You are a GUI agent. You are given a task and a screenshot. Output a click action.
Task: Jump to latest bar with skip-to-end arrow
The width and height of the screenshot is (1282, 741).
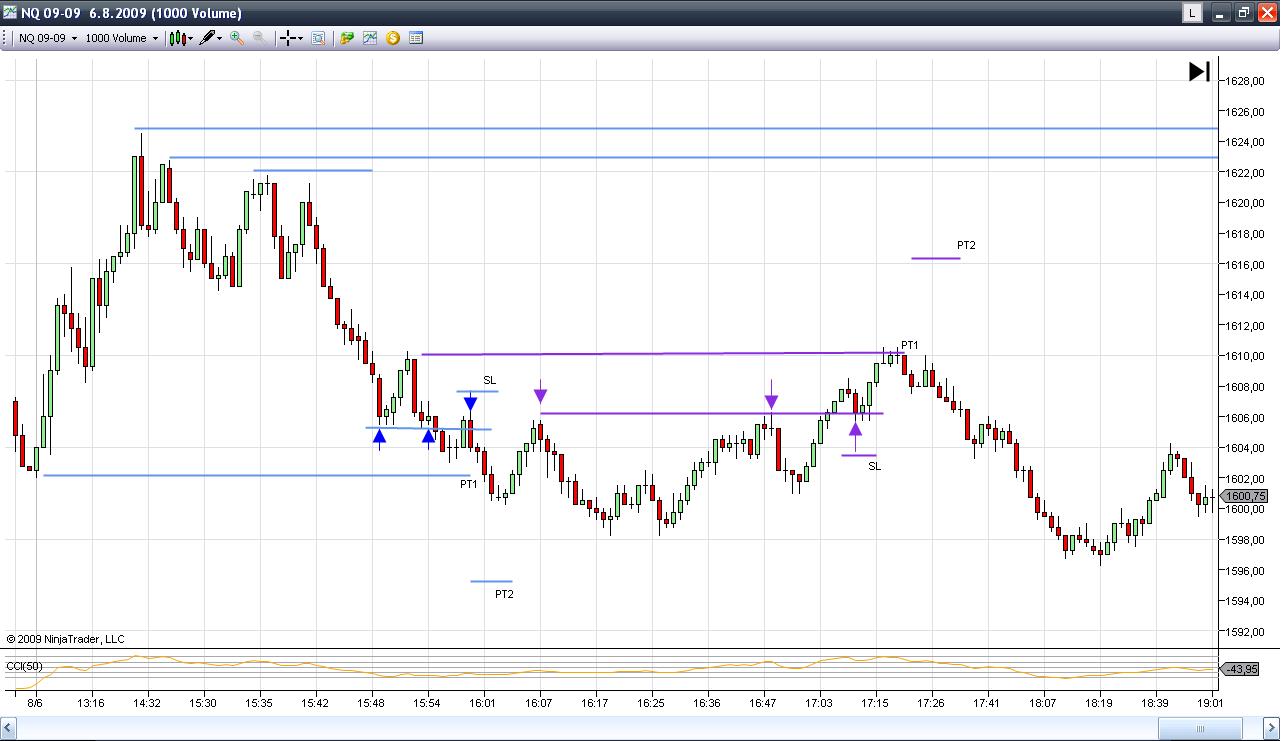pos(1199,71)
